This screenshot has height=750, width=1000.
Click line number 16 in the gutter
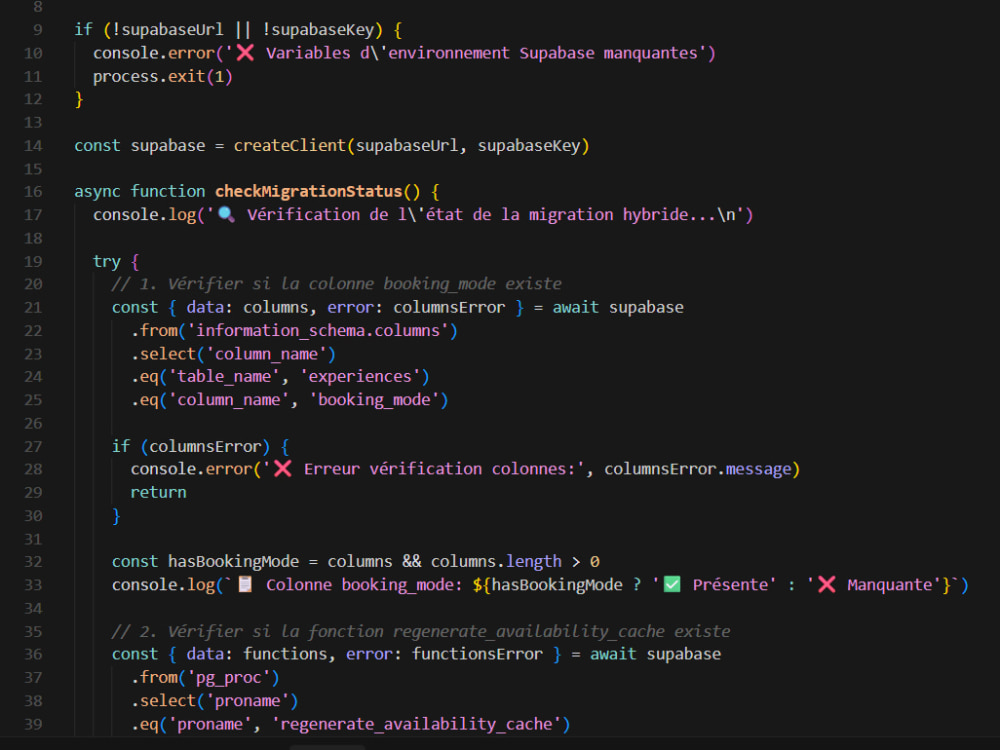point(33,192)
